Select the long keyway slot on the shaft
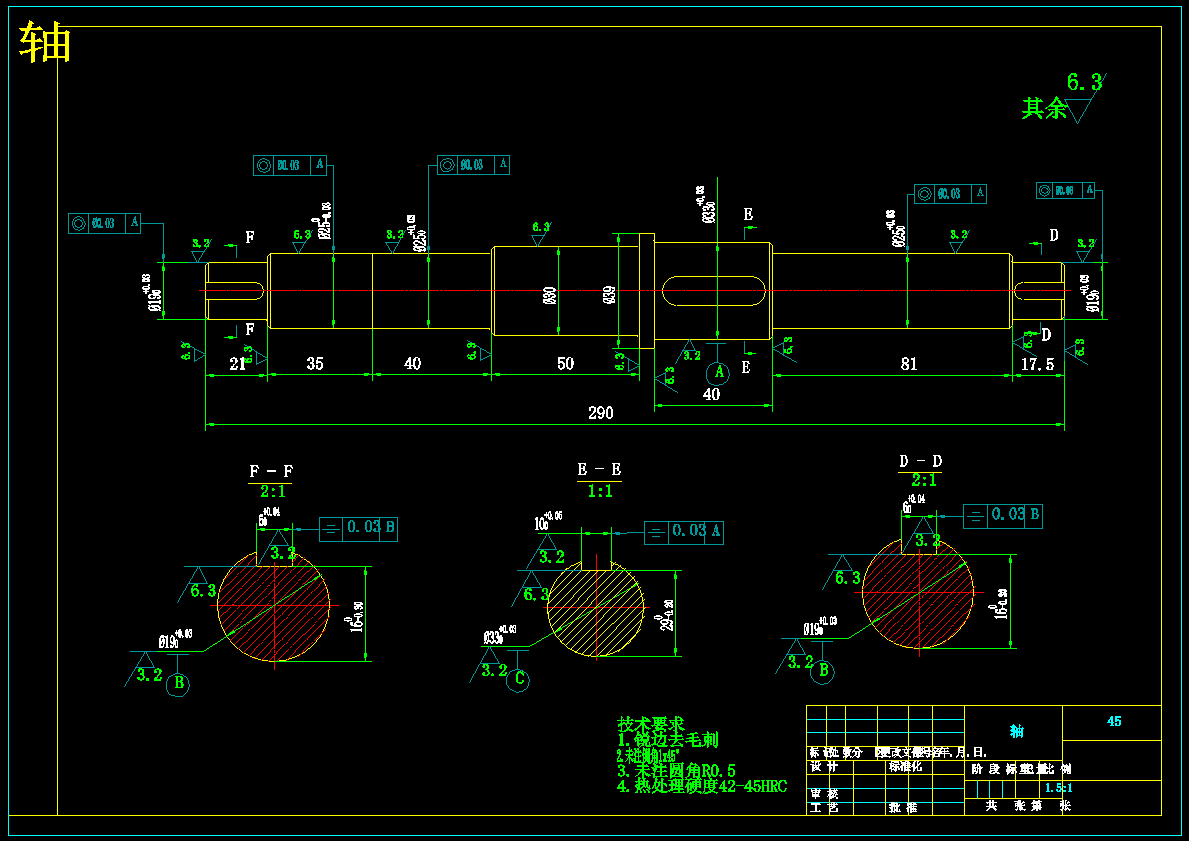Screen dimensions: 1189x841 coord(714,291)
